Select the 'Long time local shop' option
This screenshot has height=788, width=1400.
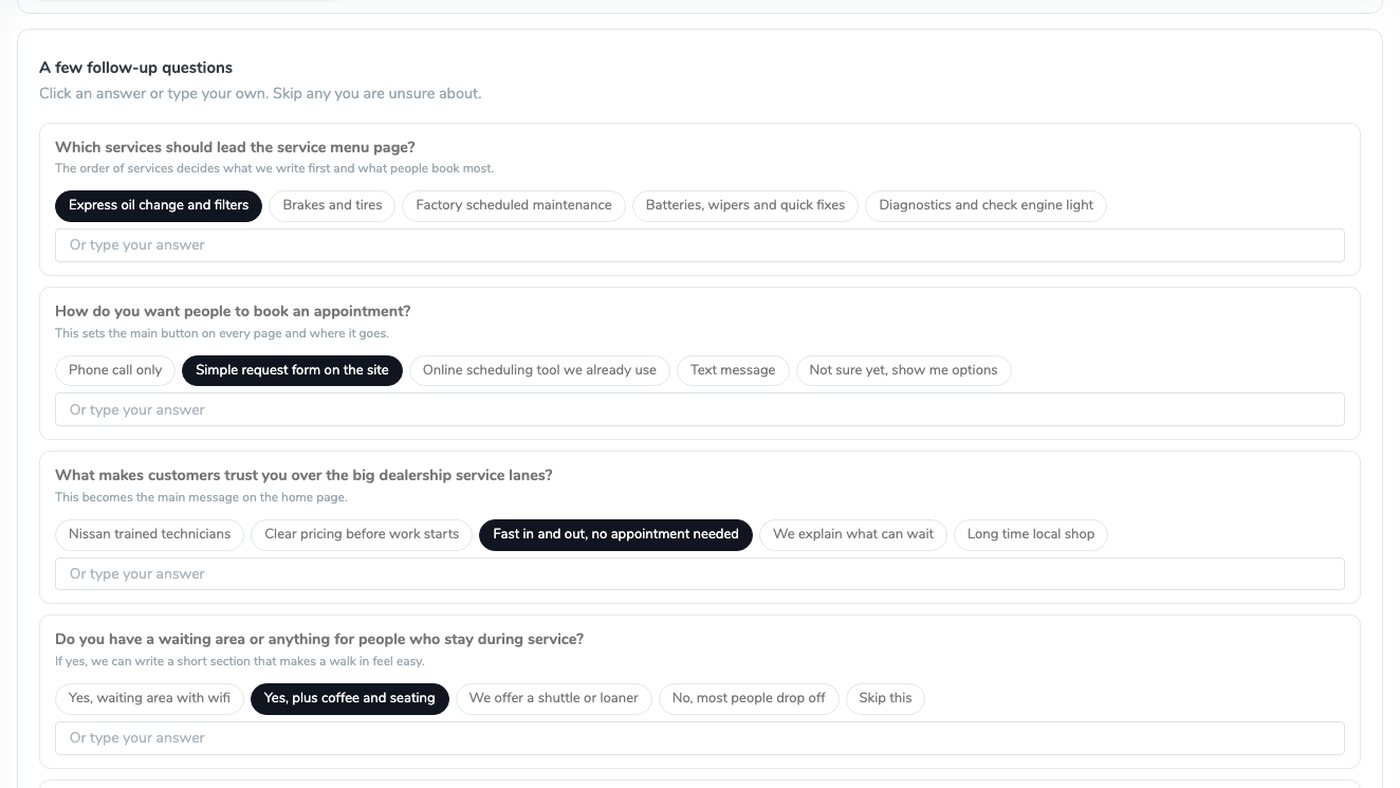(x=1031, y=535)
